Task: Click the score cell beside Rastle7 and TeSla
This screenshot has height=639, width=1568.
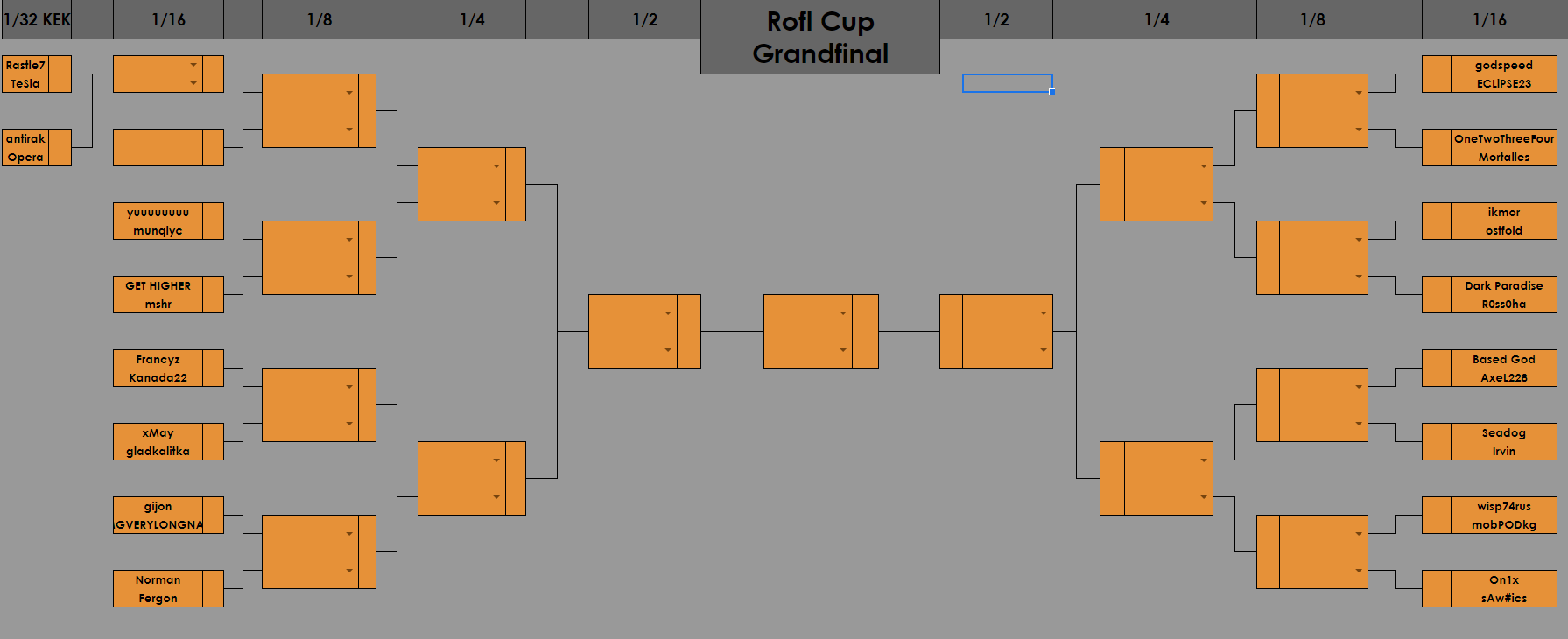Action: click(60, 74)
